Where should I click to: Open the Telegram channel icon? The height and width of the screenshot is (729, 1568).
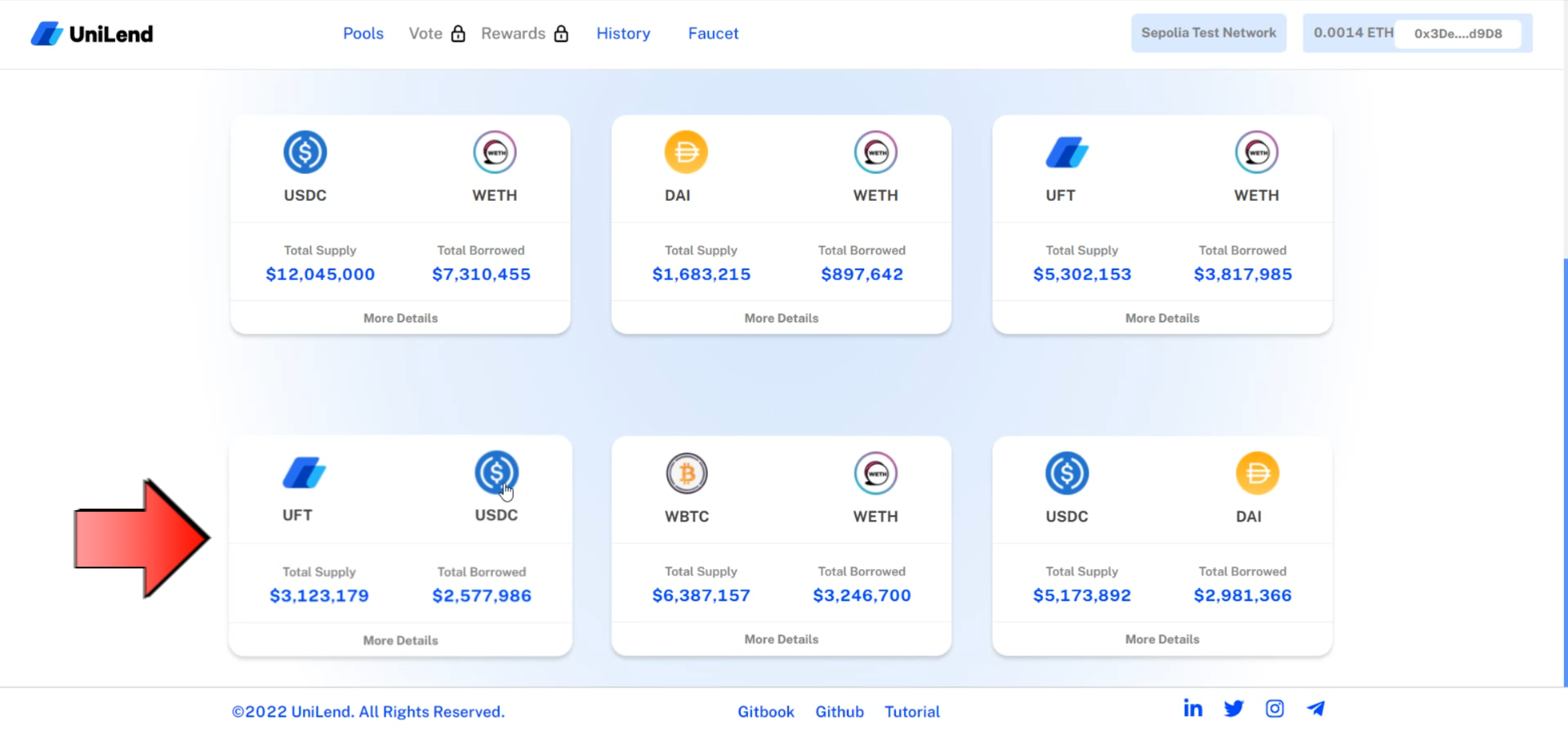1316,709
